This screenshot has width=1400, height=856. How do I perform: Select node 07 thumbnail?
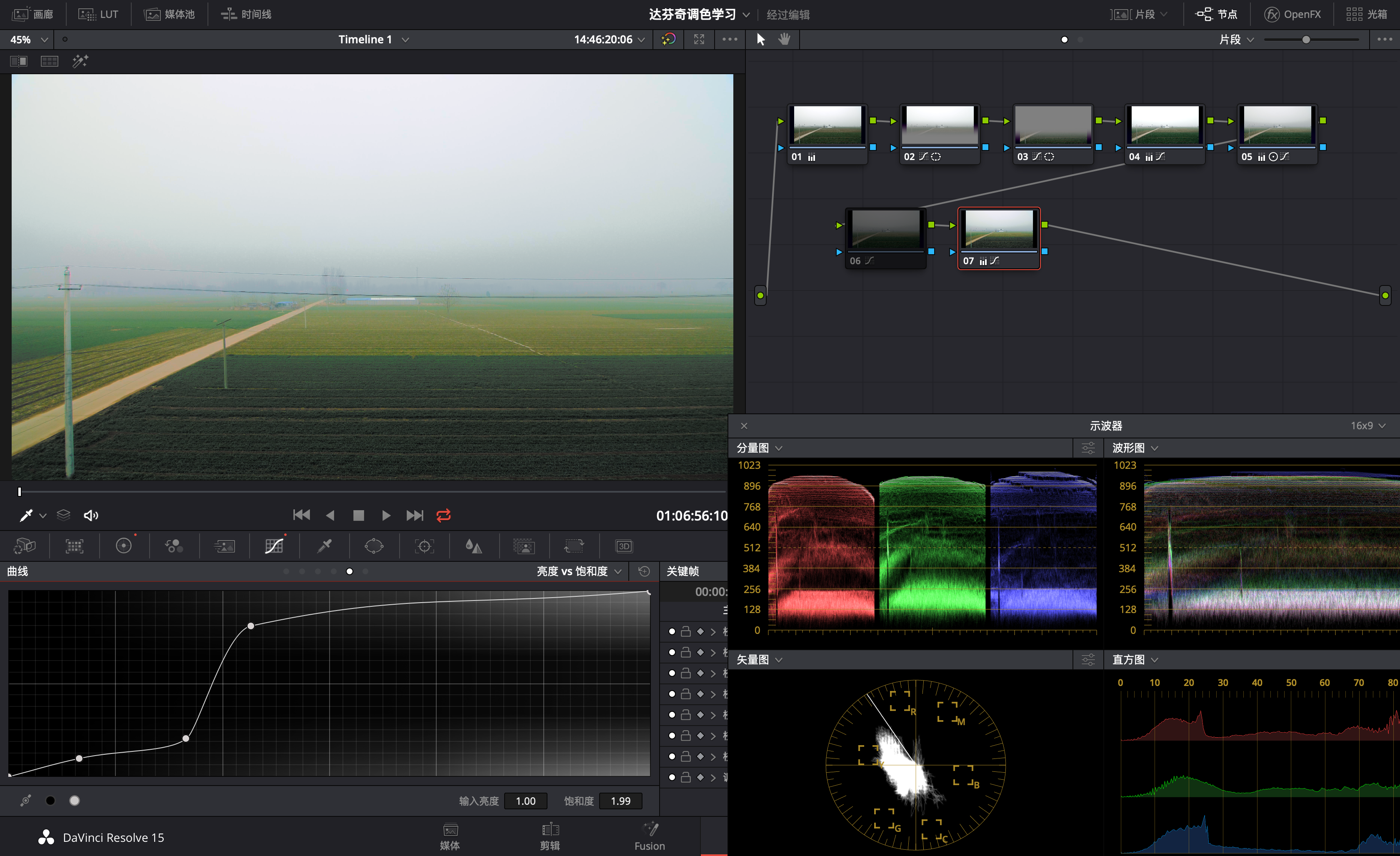tap(999, 229)
